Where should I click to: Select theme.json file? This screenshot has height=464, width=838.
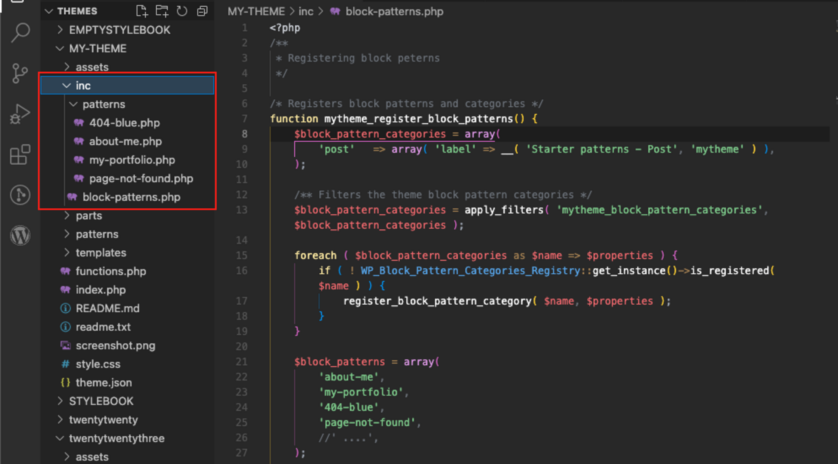pos(103,383)
